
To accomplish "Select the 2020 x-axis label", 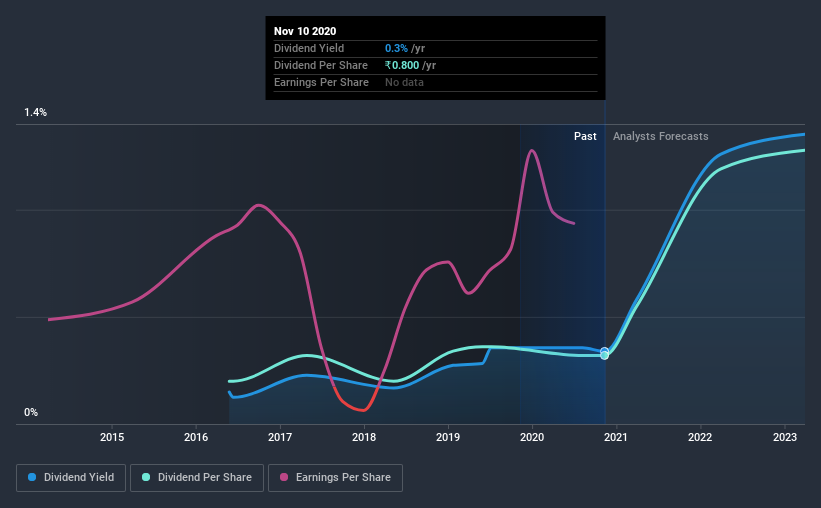I will [x=532, y=437].
